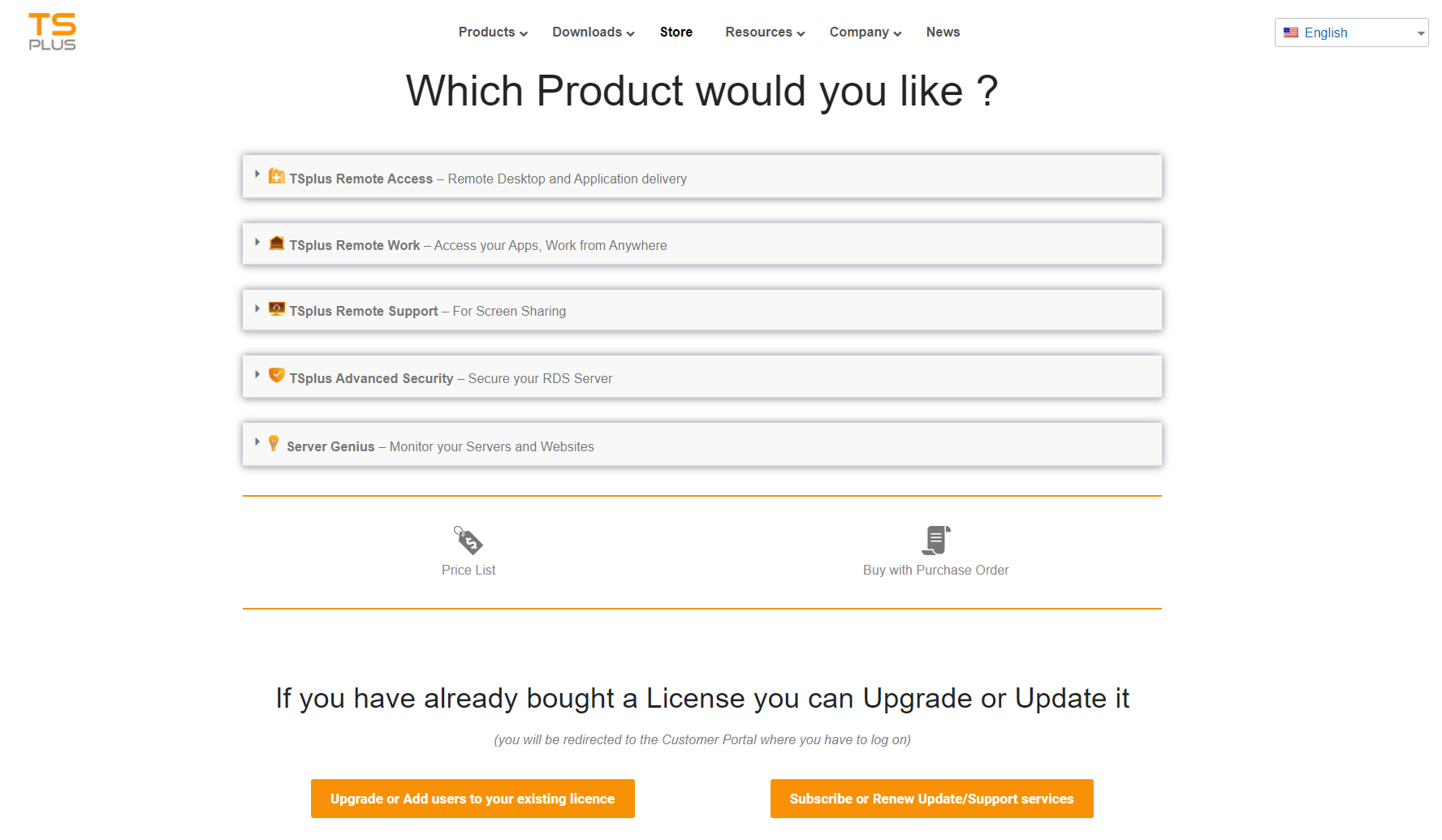Viewport: 1442px width, 840px height.
Task: Click the Buy with Purchase Order receipt icon
Action: [935, 539]
